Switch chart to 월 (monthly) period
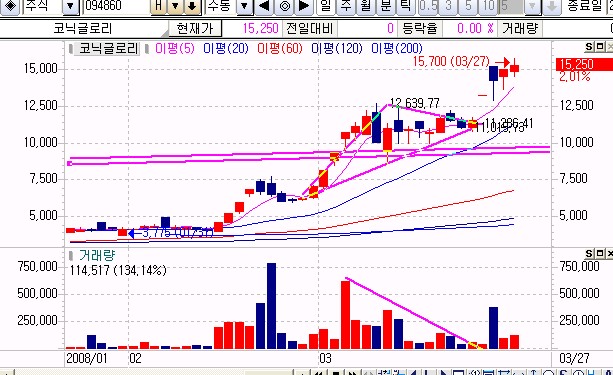 (366, 6)
